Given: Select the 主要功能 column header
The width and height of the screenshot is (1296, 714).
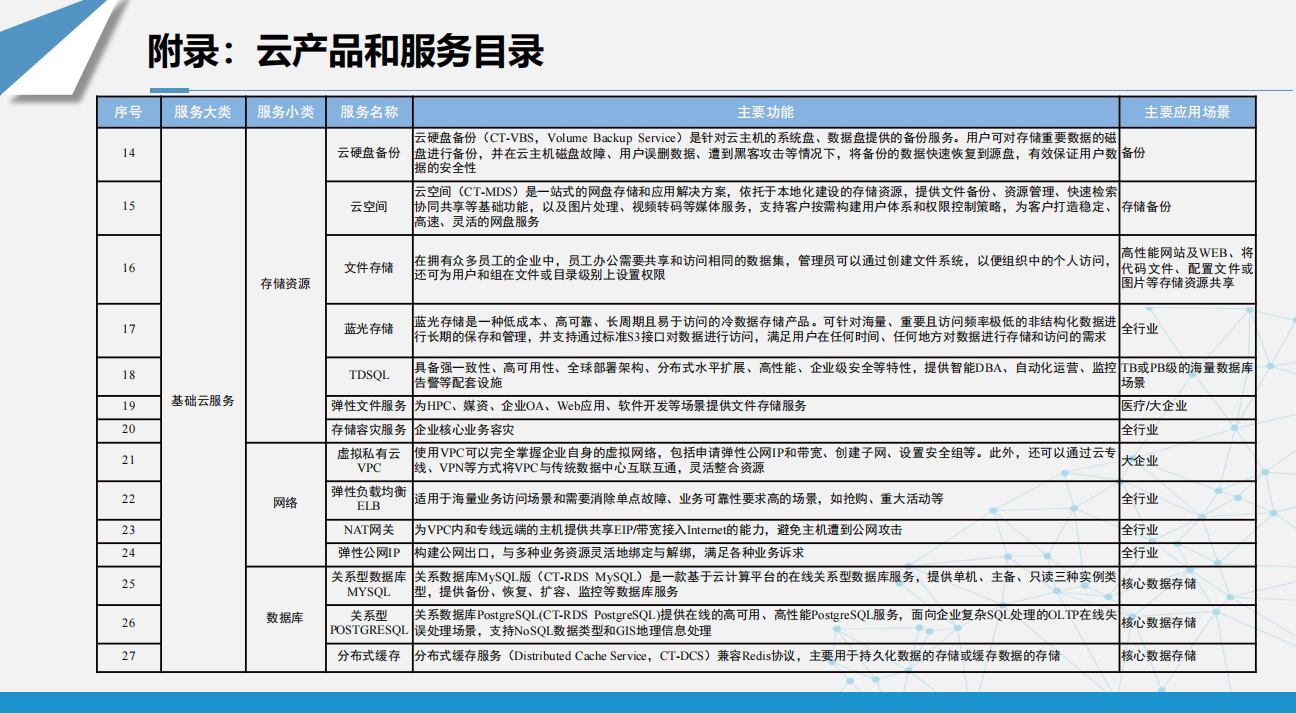Looking at the screenshot, I should (x=765, y=112).
